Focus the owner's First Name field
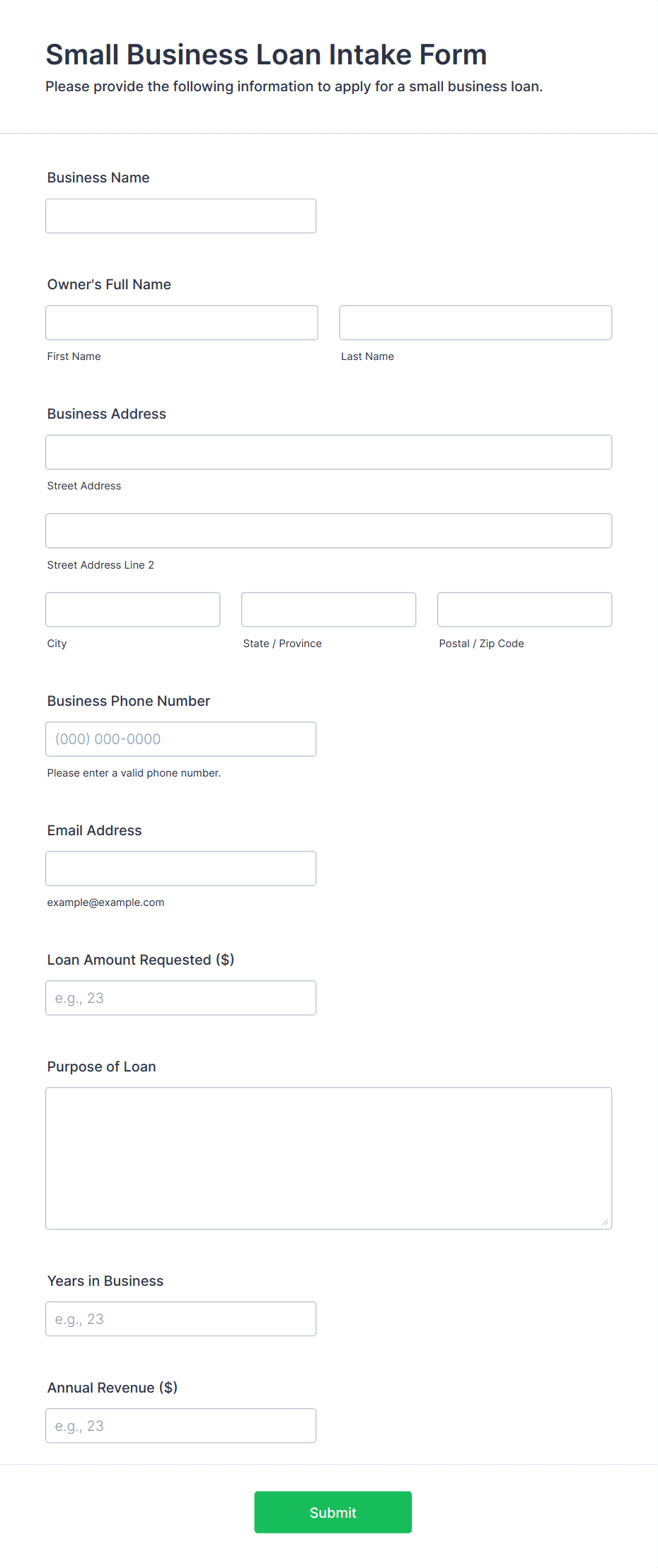Image resolution: width=658 pixels, height=1568 pixels. [x=182, y=323]
